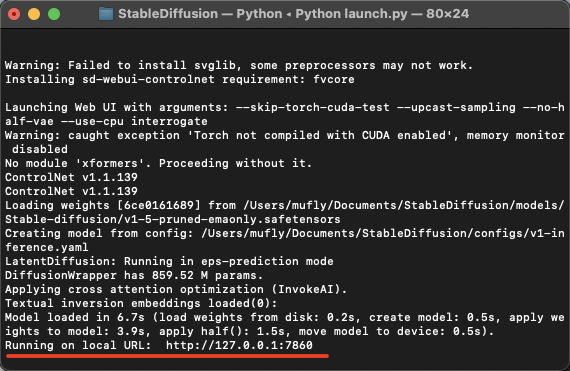Image resolution: width=570 pixels, height=371 pixels.
Task: Click the 'LatentDiffusion: Running in eps-prediction mode' line
Action: [x=169, y=261]
